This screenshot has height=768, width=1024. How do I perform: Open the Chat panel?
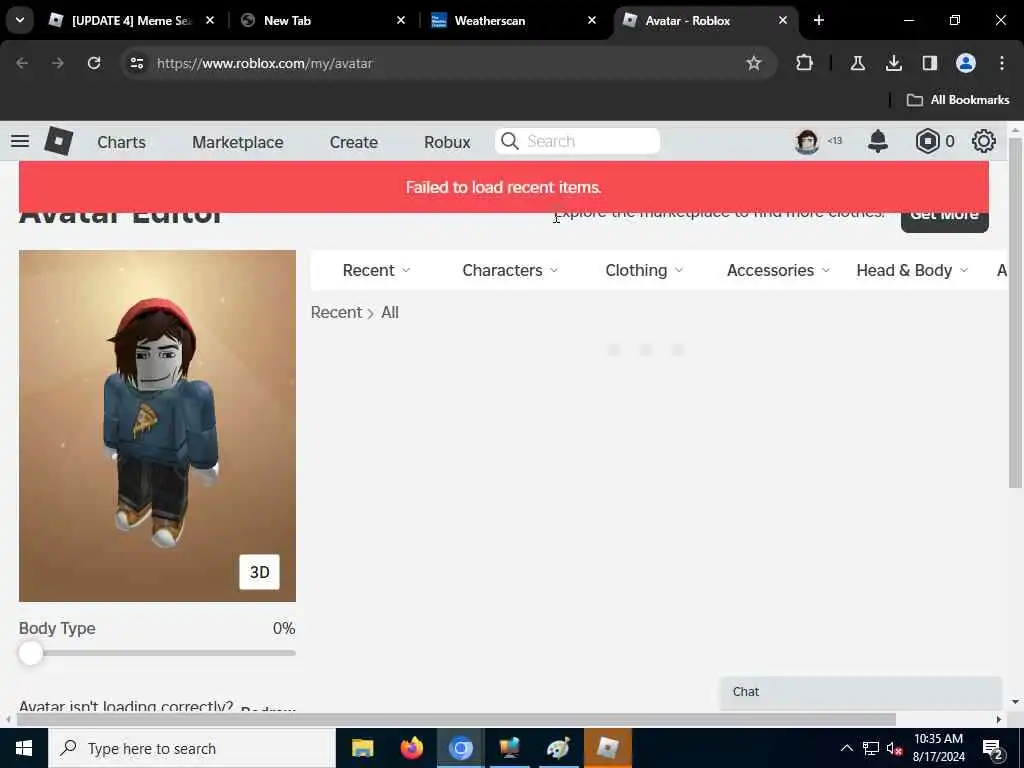[861, 692]
